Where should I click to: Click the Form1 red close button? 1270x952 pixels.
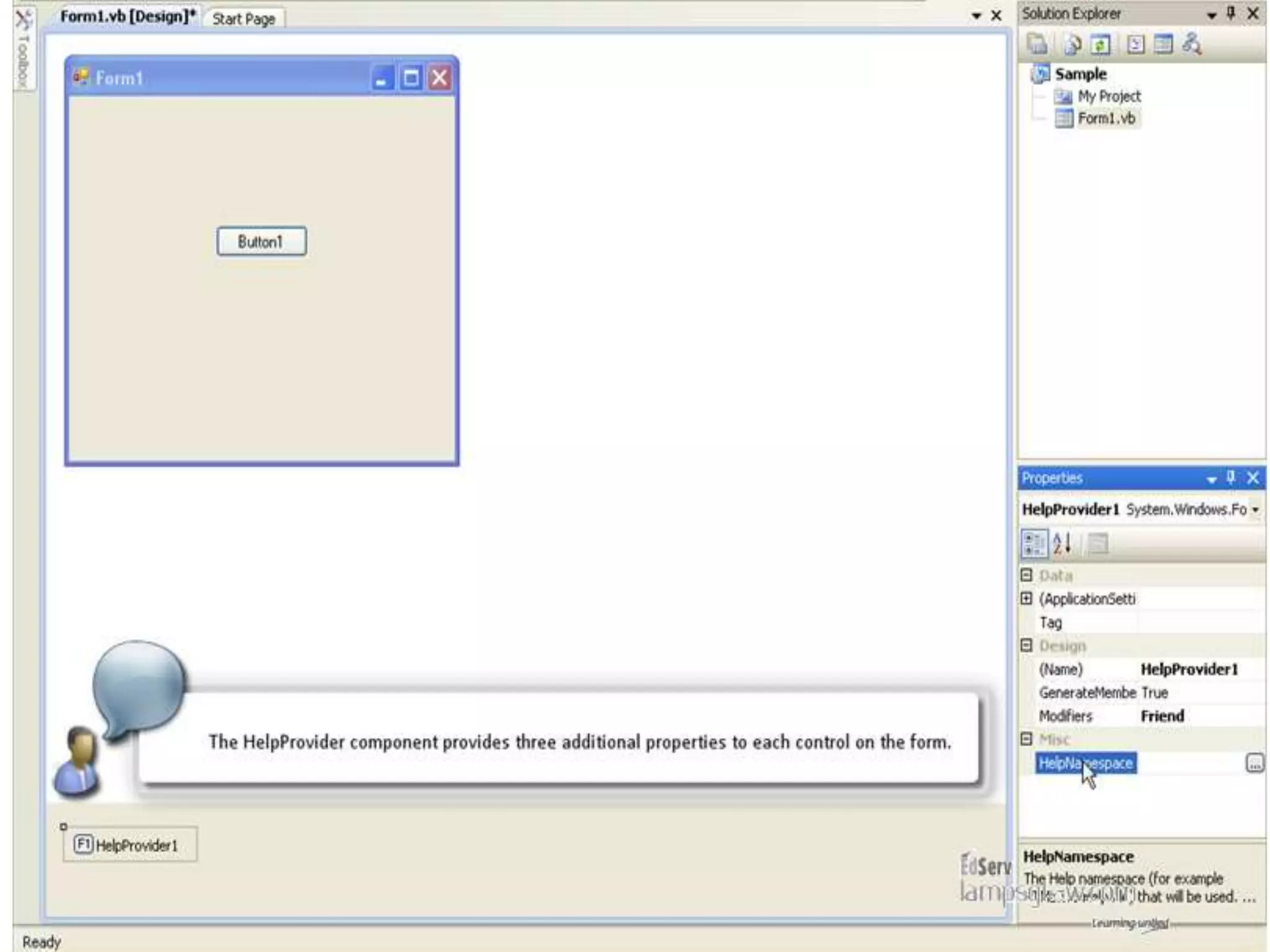(x=440, y=79)
